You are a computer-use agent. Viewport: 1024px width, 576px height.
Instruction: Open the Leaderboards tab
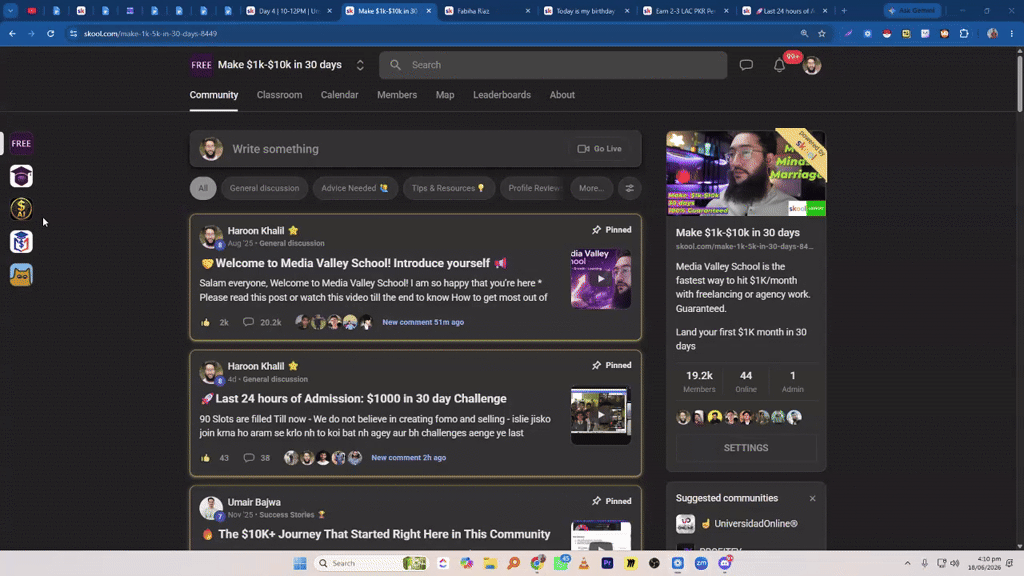[502, 95]
